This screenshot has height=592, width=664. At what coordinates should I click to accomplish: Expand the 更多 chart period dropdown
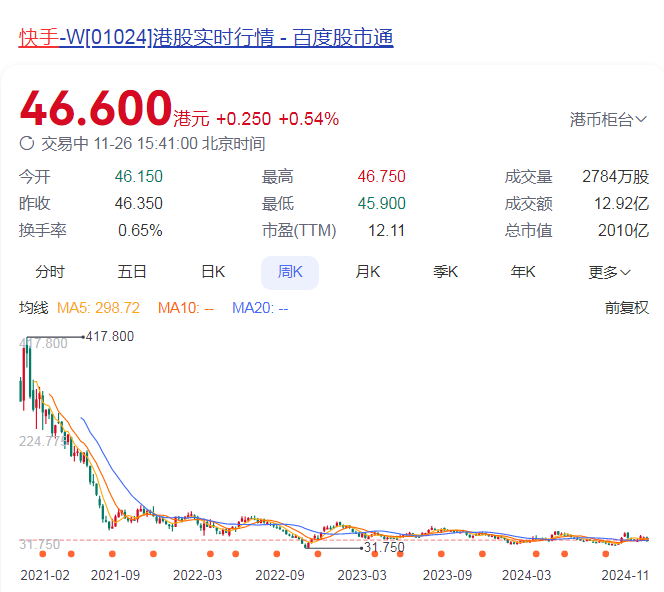pos(609,272)
